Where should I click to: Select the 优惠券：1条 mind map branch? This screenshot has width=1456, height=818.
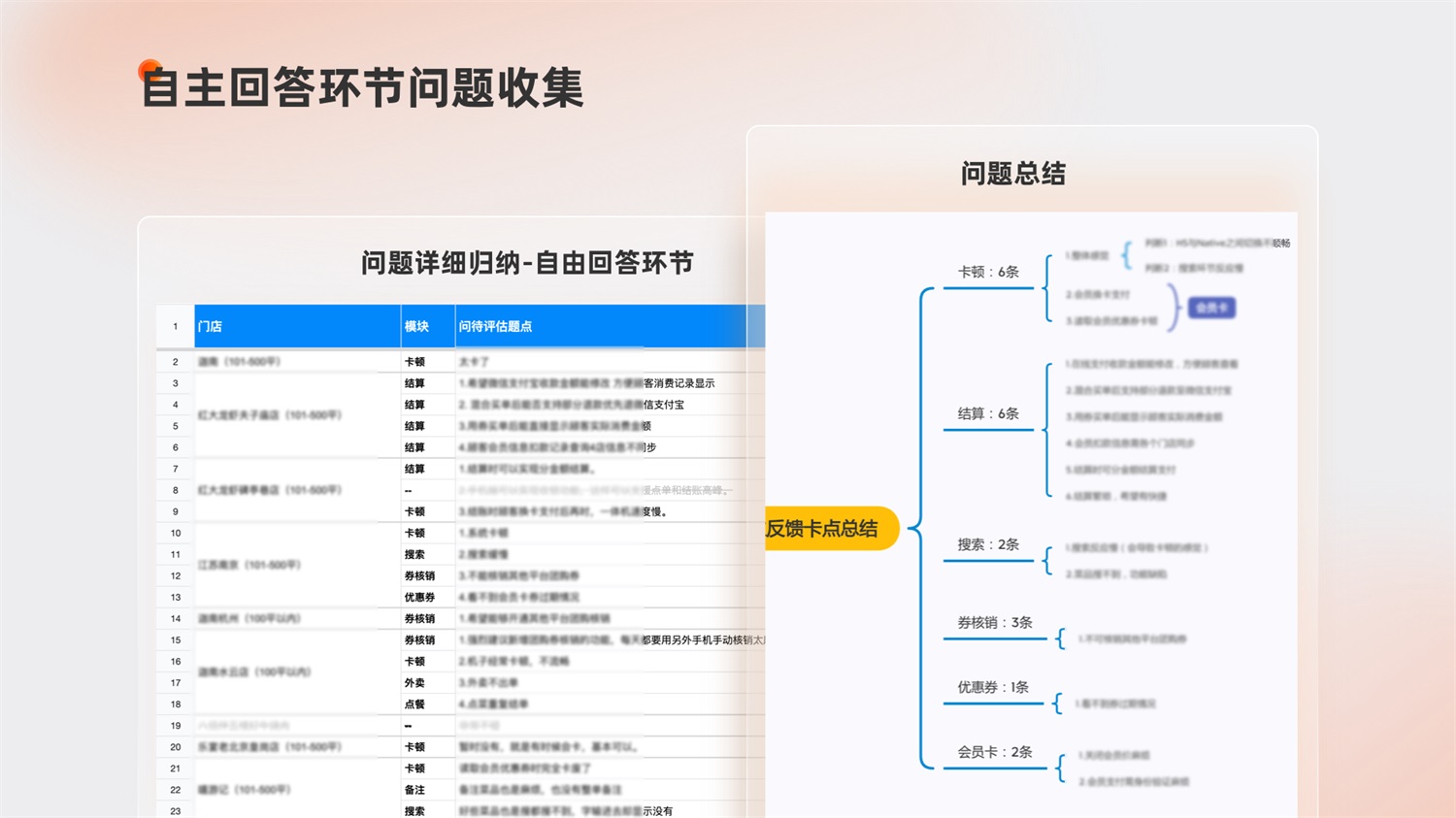click(993, 687)
